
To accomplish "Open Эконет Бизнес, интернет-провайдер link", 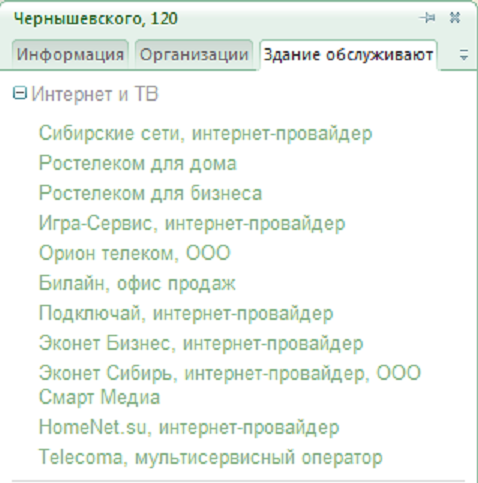I will tap(201, 343).
